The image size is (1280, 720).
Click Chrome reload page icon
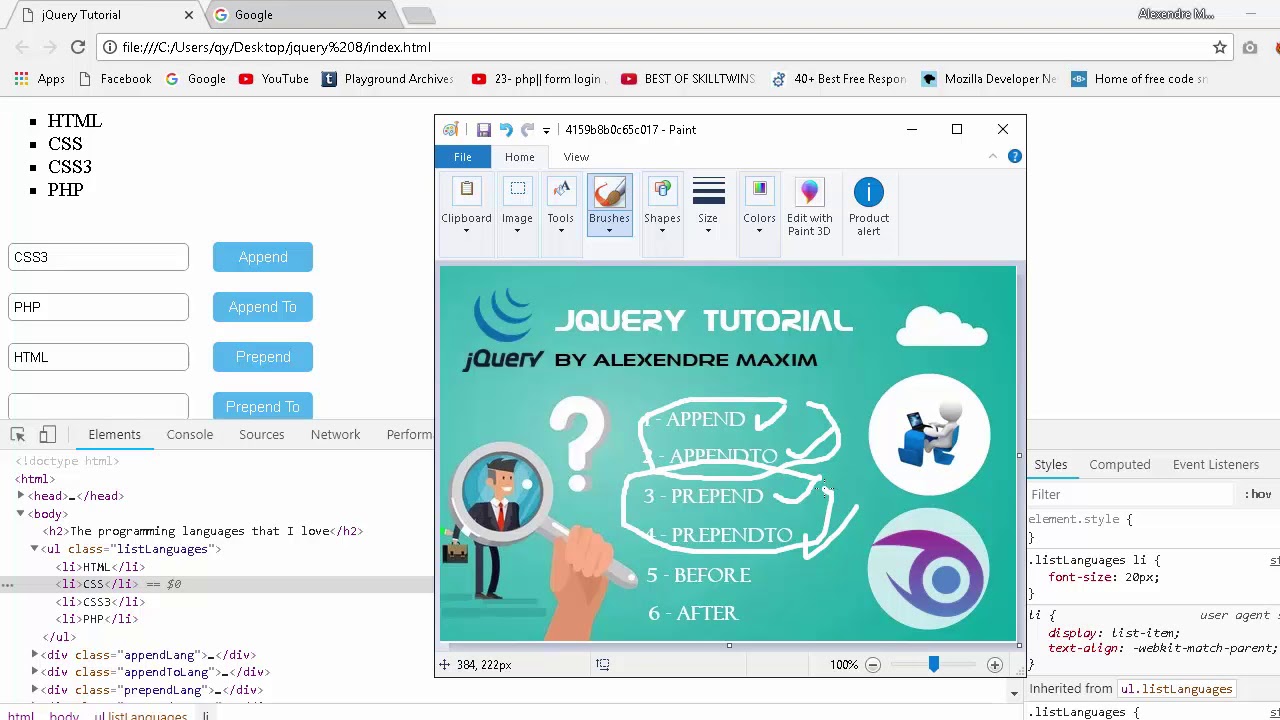point(77,47)
